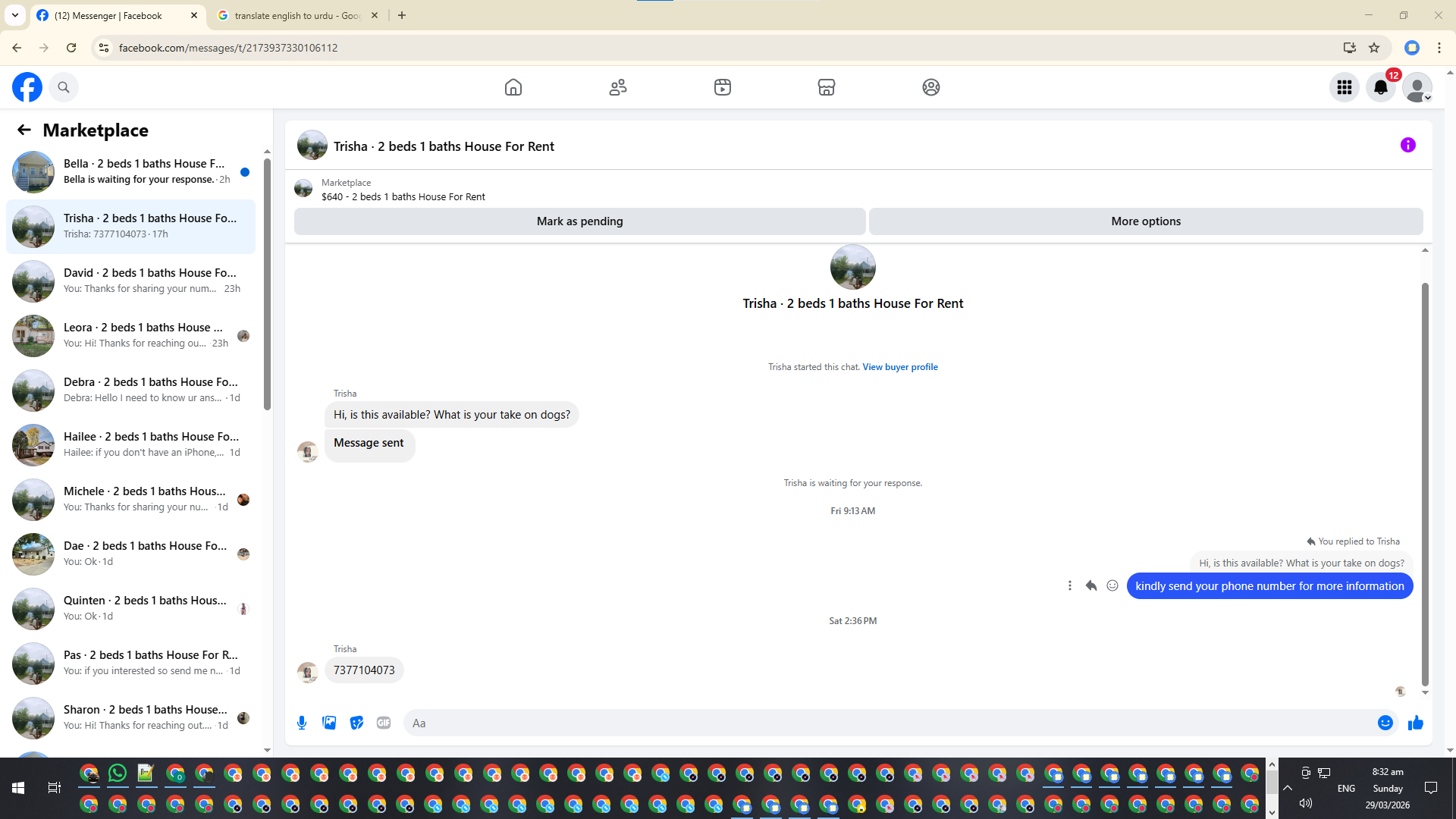1456x819 pixels.
Task: Click the Facebook search icon
Action: (x=64, y=87)
